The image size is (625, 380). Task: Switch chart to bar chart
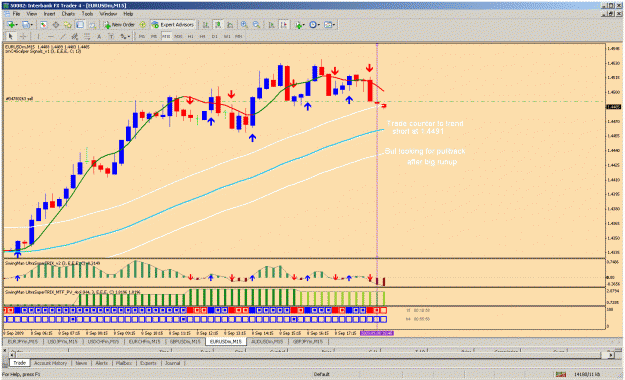(206, 25)
